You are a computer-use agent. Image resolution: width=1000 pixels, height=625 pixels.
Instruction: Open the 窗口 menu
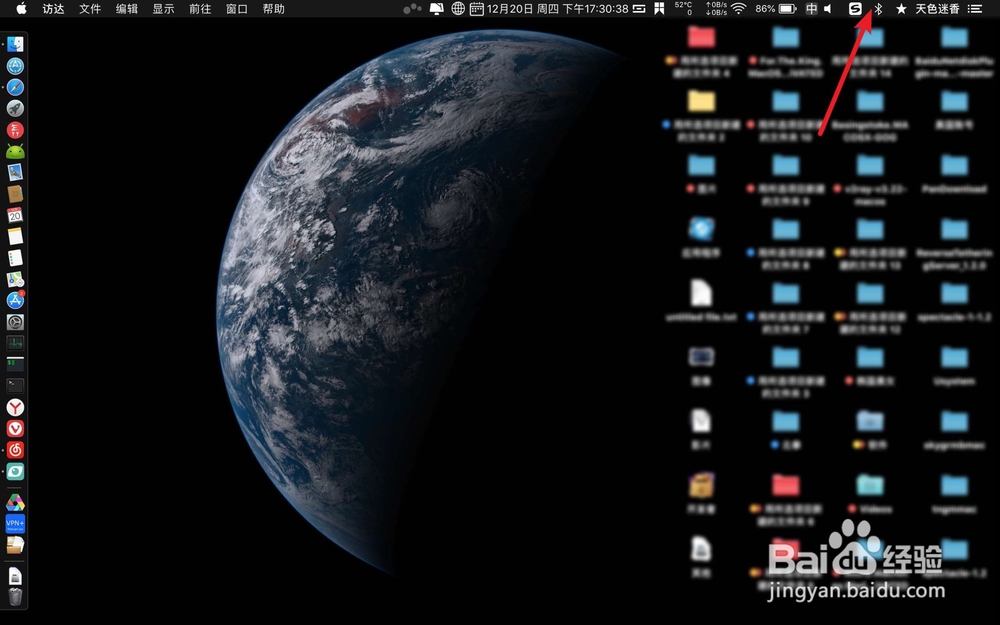(x=237, y=9)
